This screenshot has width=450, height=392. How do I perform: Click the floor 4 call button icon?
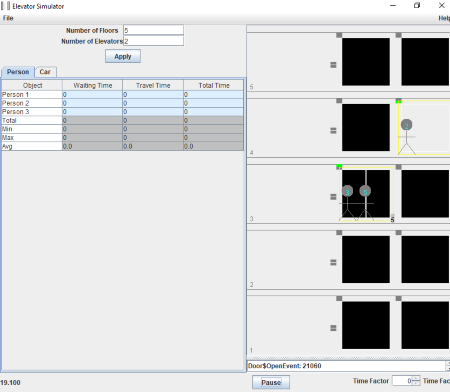click(x=333, y=131)
